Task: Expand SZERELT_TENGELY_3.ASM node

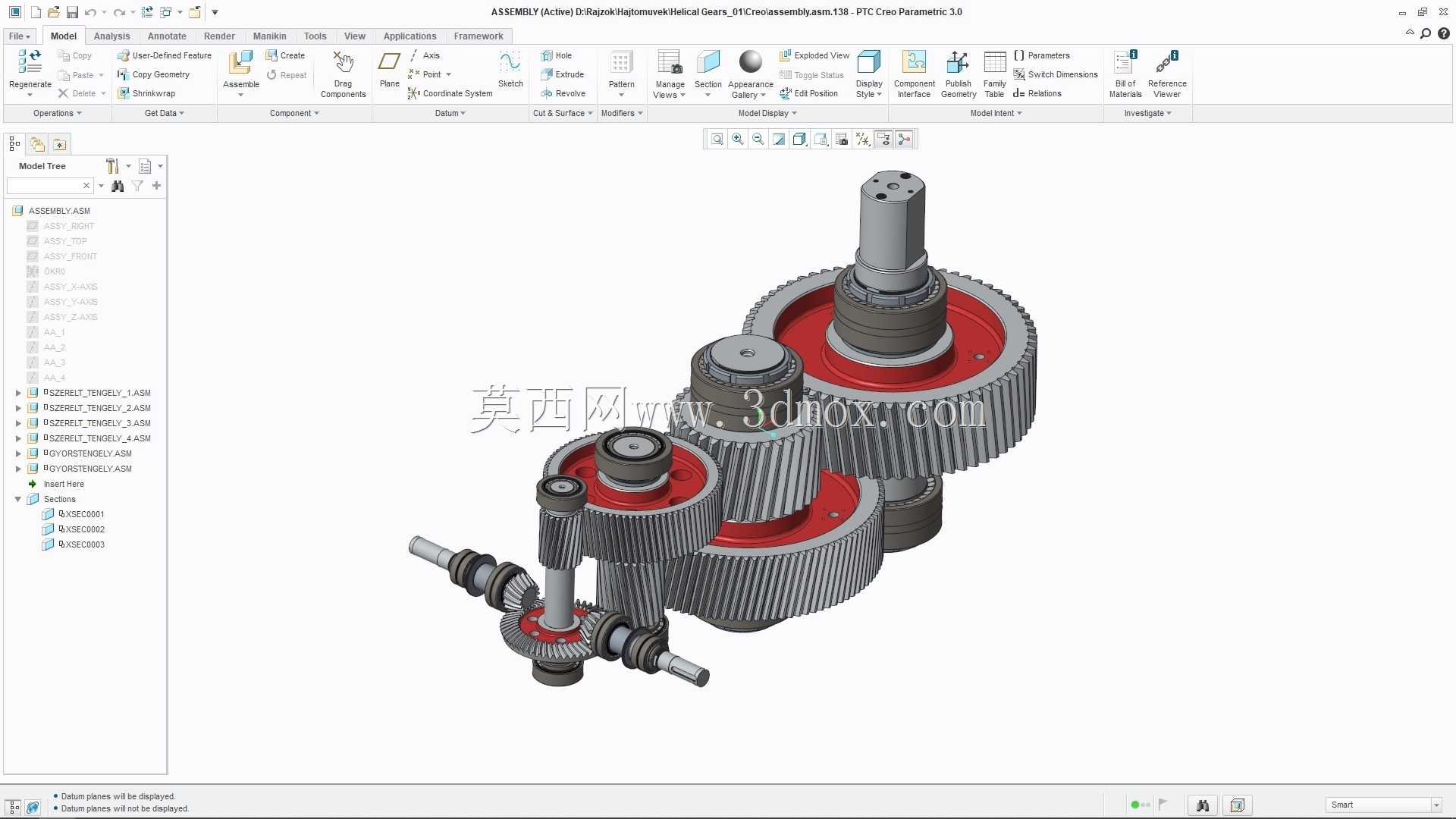Action: coord(18,423)
